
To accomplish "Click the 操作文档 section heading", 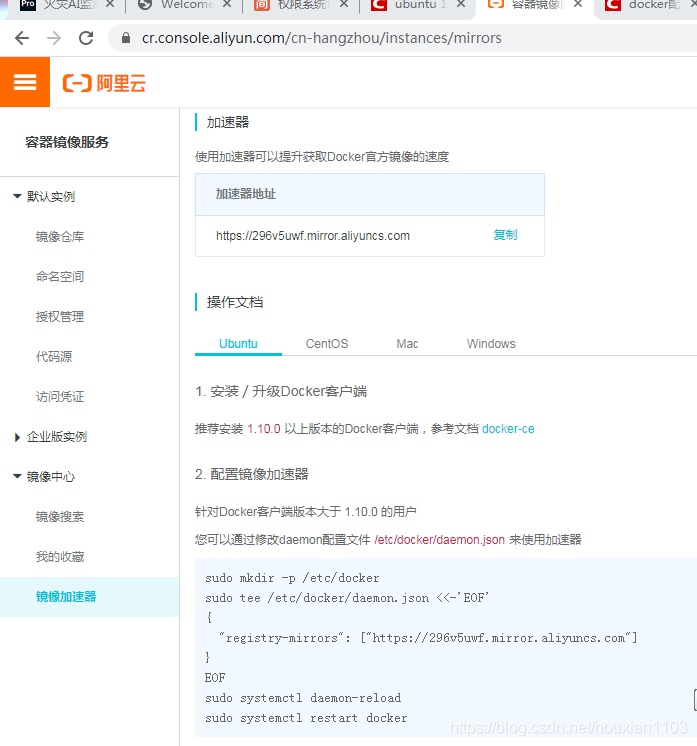I will (x=235, y=302).
